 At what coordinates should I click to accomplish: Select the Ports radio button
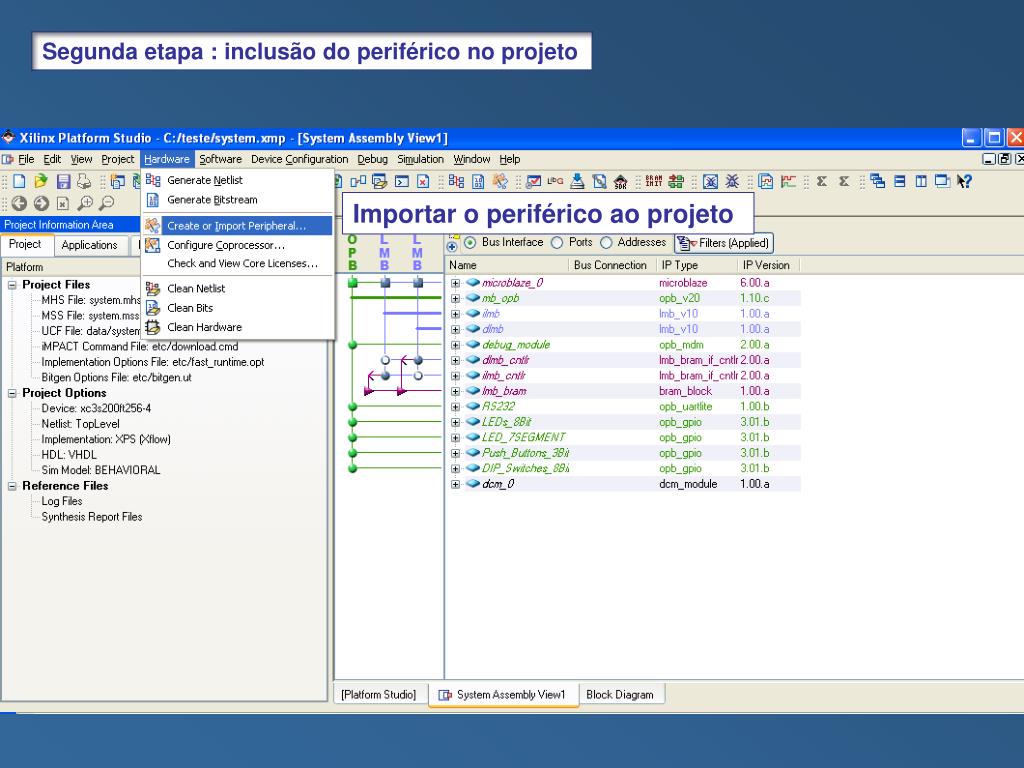[557, 243]
